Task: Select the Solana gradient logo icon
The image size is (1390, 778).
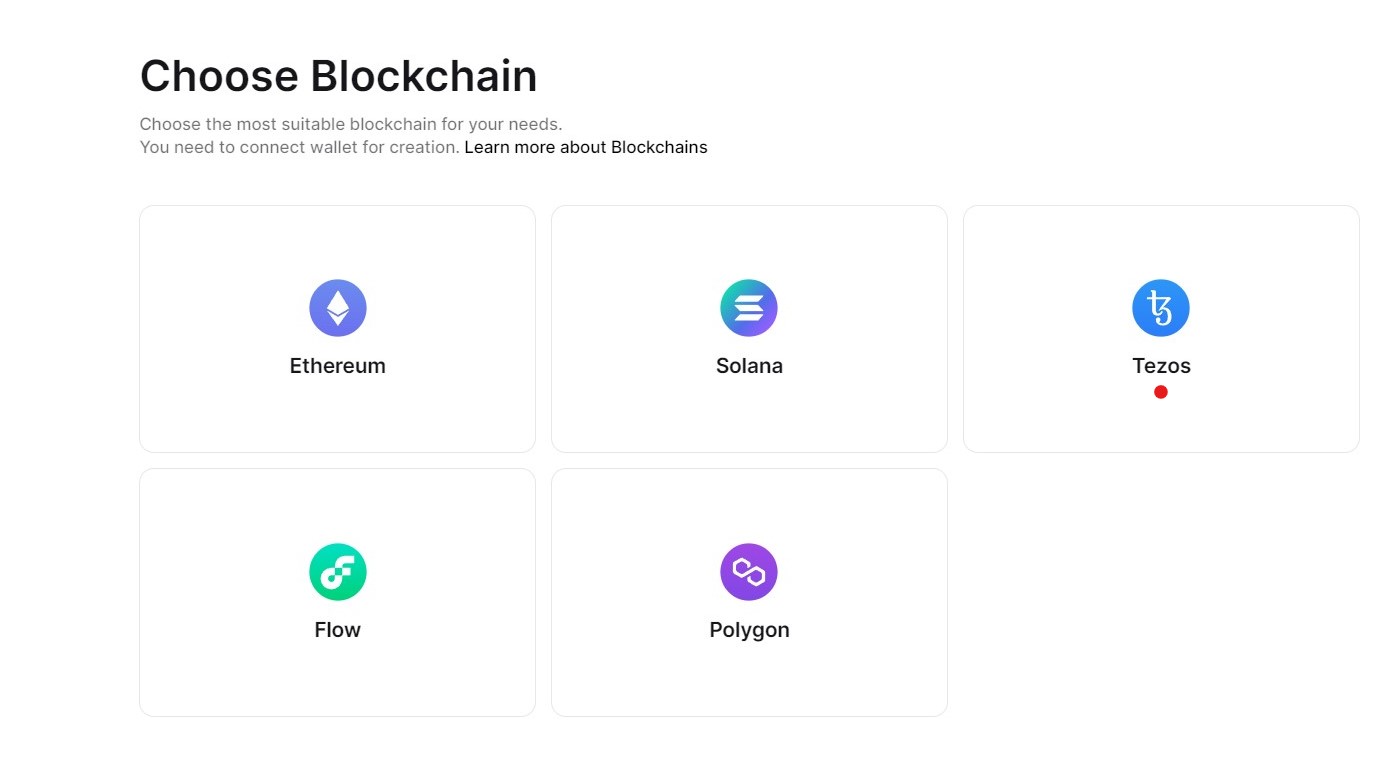Action: pyautogui.click(x=749, y=308)
